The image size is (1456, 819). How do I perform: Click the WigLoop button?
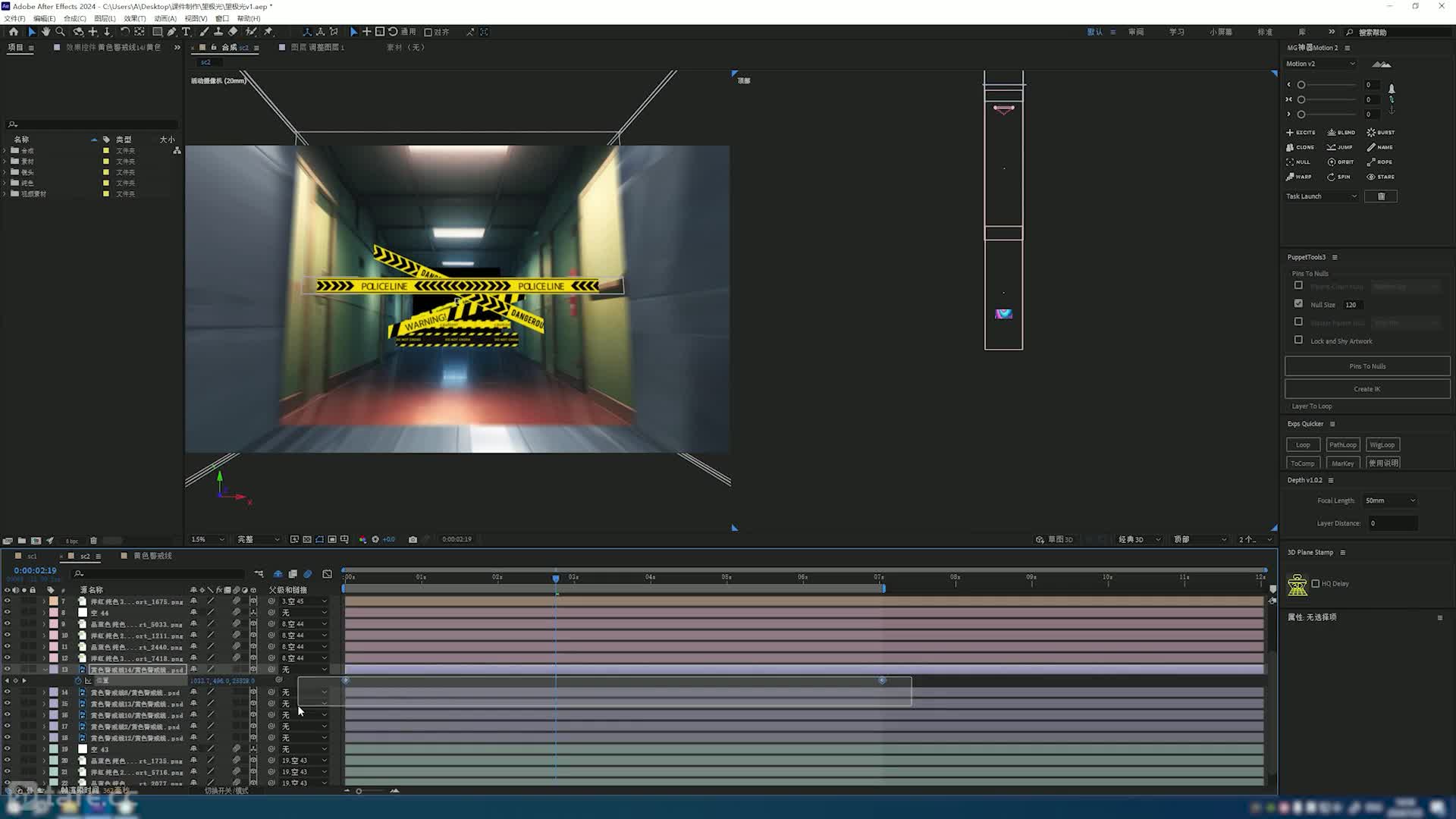tap(1382, 445)
